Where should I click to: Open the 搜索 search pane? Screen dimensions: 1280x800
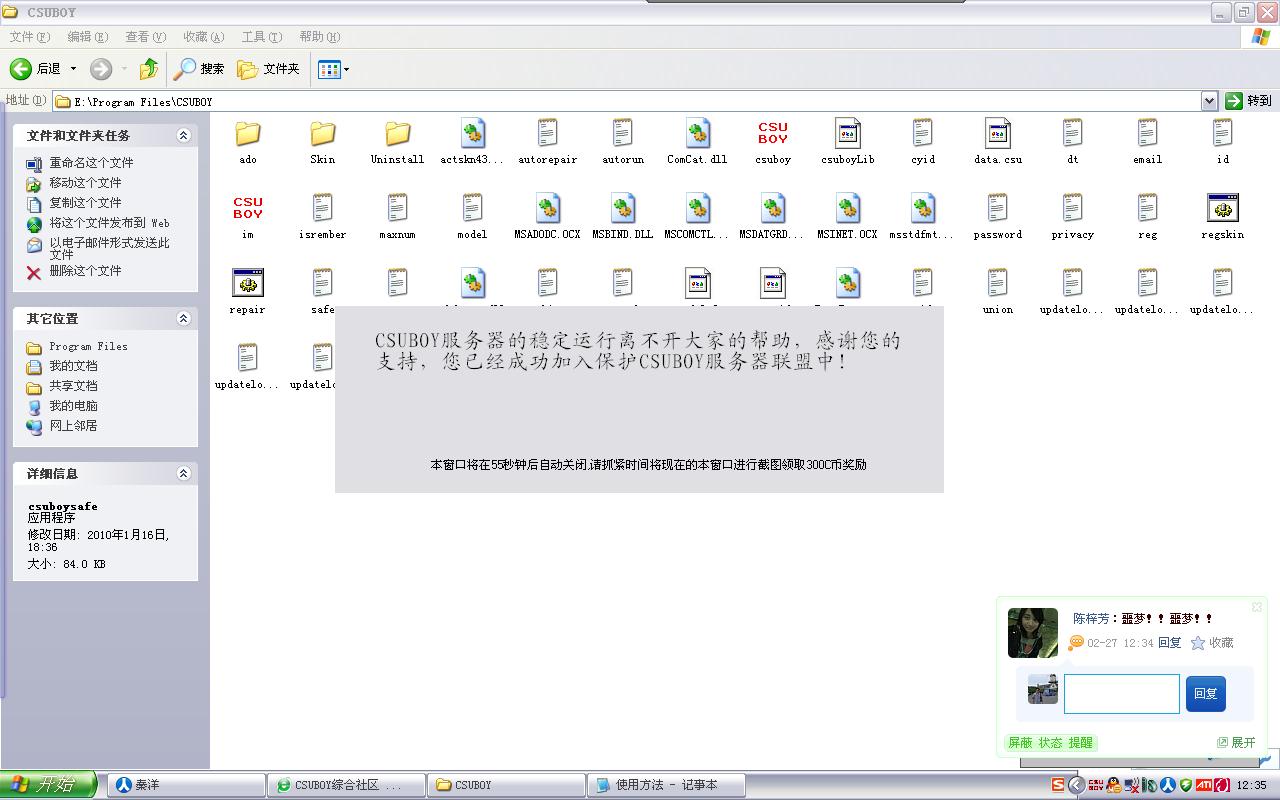(x=199, y=69)
